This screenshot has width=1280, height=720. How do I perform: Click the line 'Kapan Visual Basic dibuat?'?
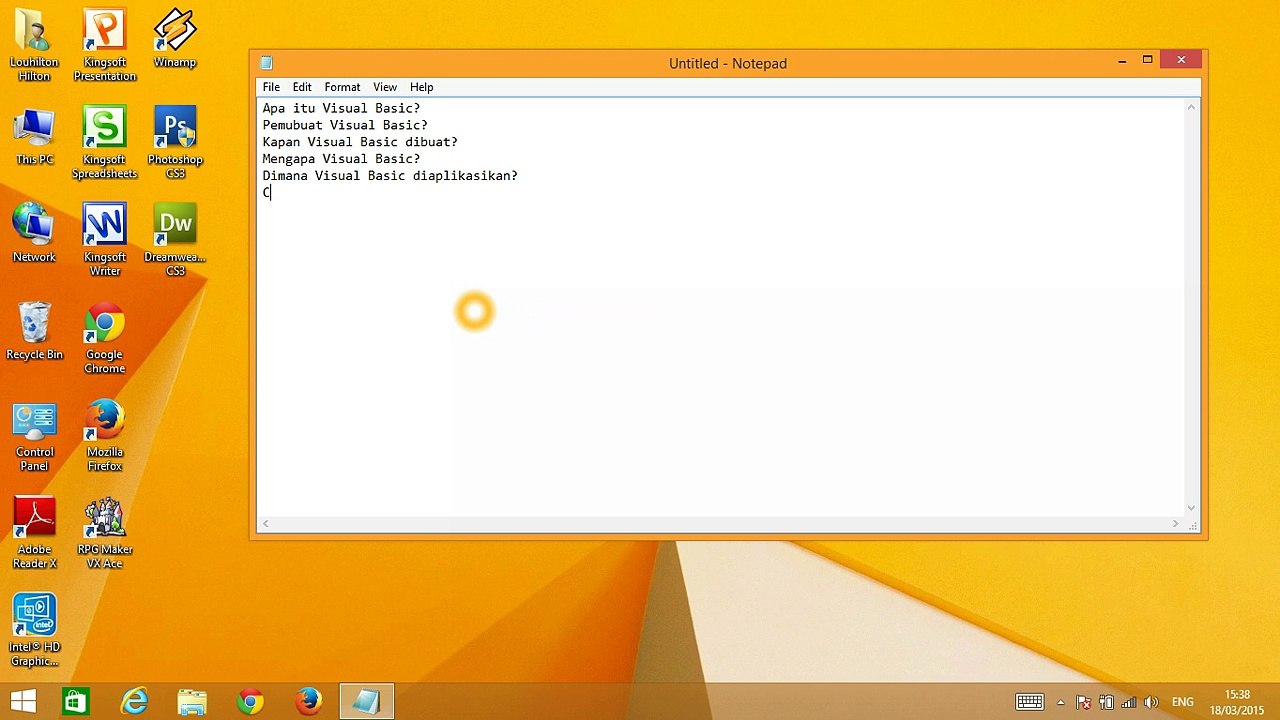(x=360, y=142)
